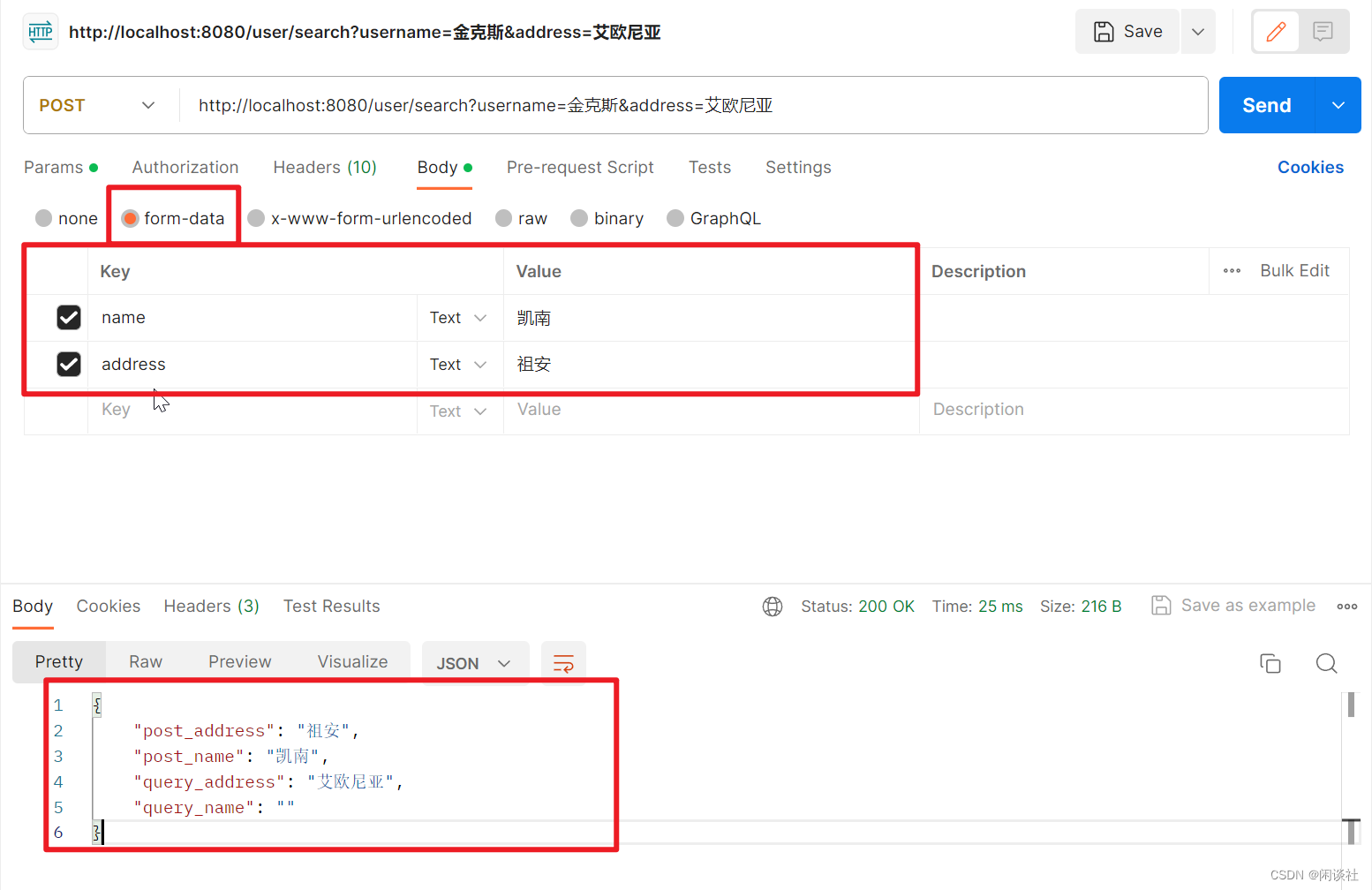1372x890 pixels.
Task: Click the empty Value input field
Action: tap(712, 410)
